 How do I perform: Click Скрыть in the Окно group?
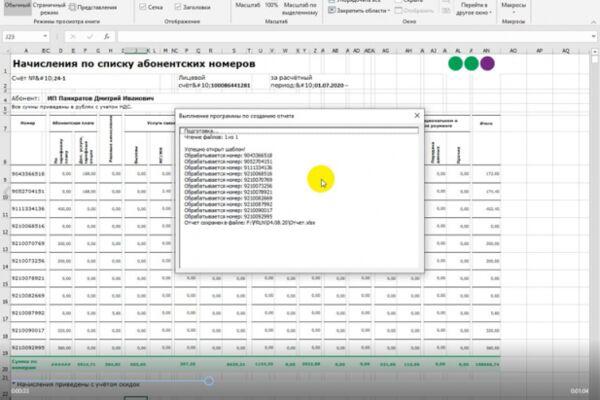(409, 2)
